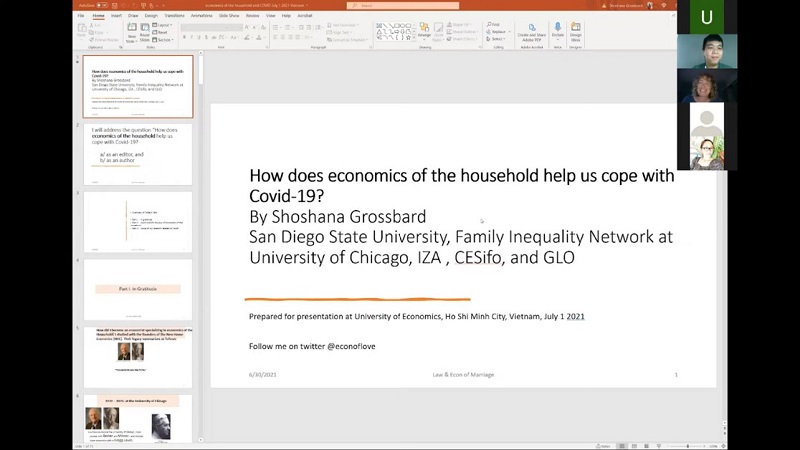Click the Increase Font Size icon
Image resolution: width=800 pixels, height=450 pixels.
[247, 27]
